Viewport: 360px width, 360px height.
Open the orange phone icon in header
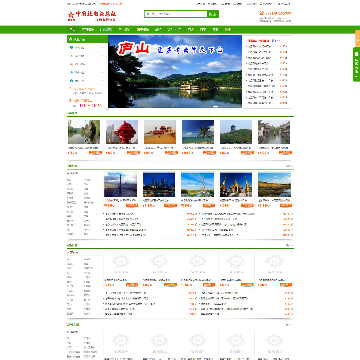tap(262, 13)
